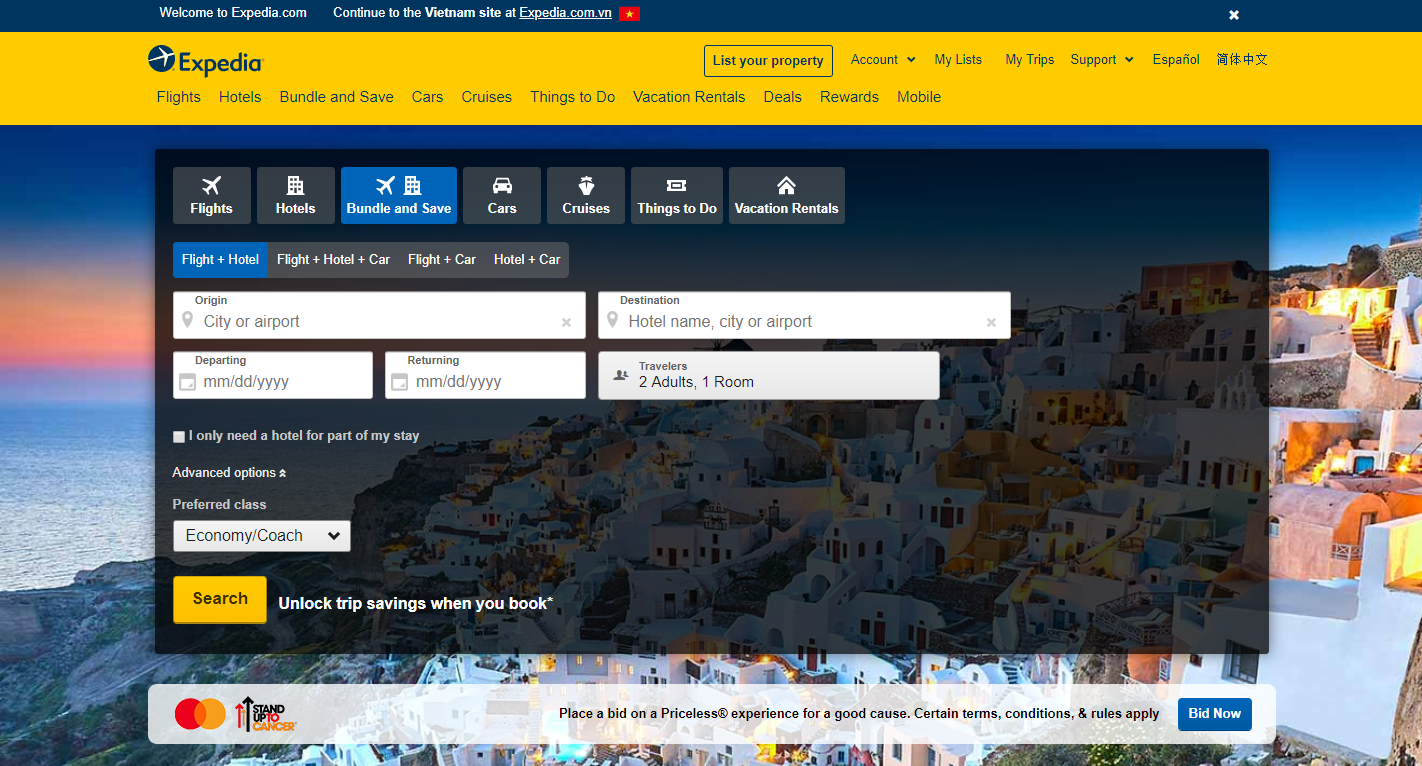Viewport: 1422px width, 766px height.
Task: Click the Bid Now button
Action: click(1215, 714)
